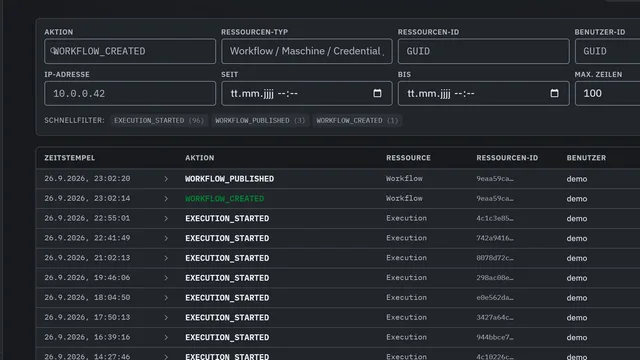640x360 pixels.
Task: Expand the WORKFLOW_PUBLISHED row chevron
Action: coord(166,179)
